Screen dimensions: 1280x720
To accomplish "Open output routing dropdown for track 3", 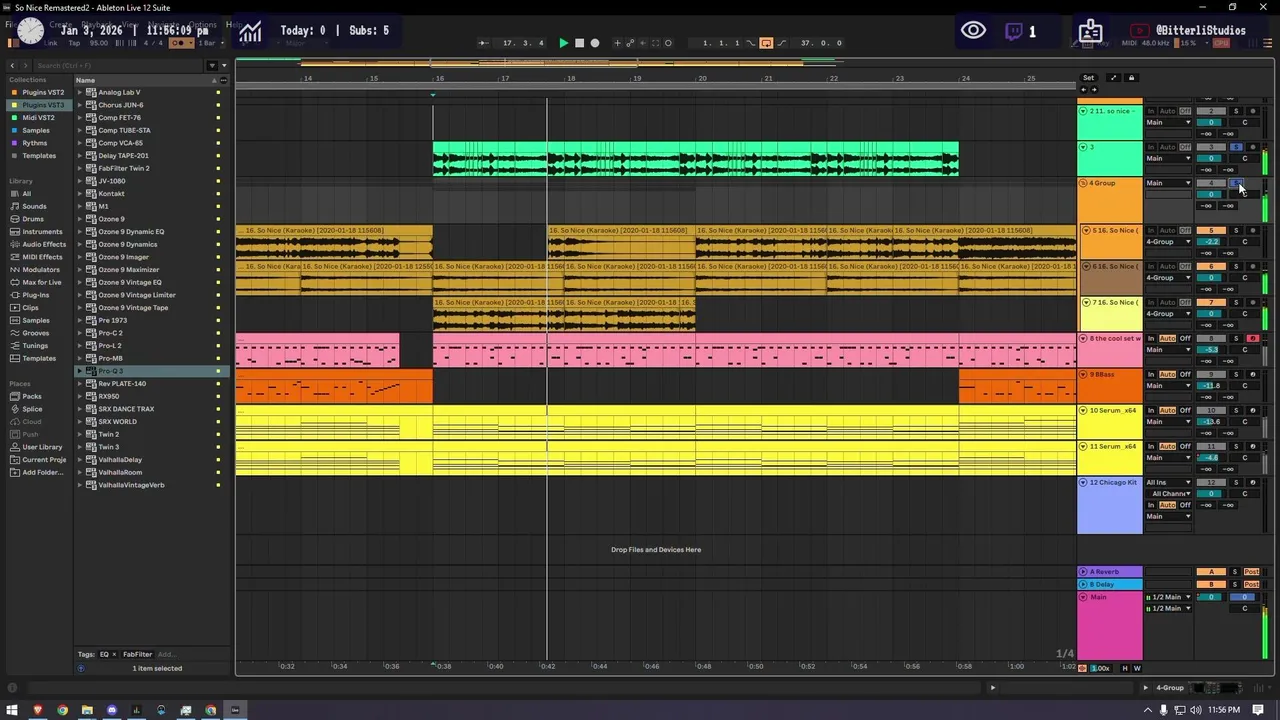I will (1168, 158).
